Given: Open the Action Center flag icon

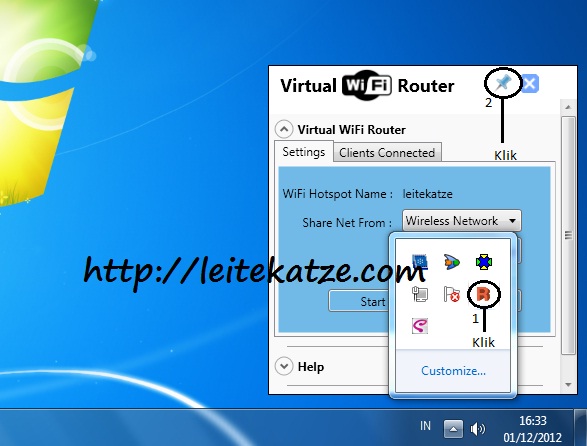Looking at the screenshot, I should (x=452, y=294).
